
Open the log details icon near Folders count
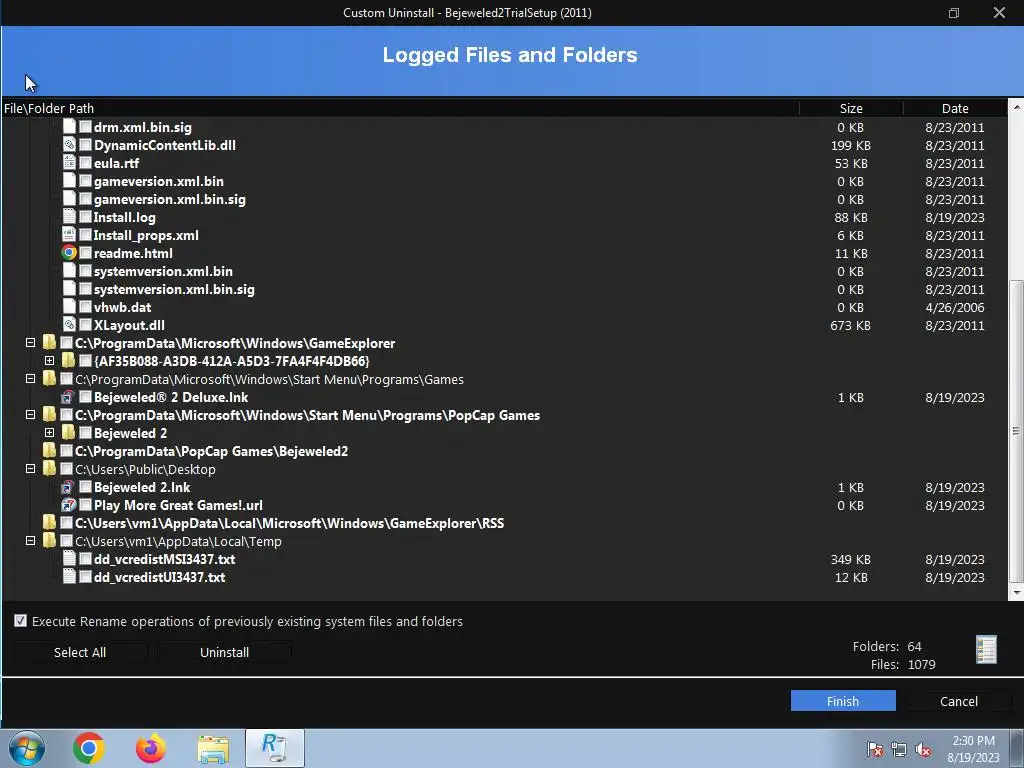986,650
